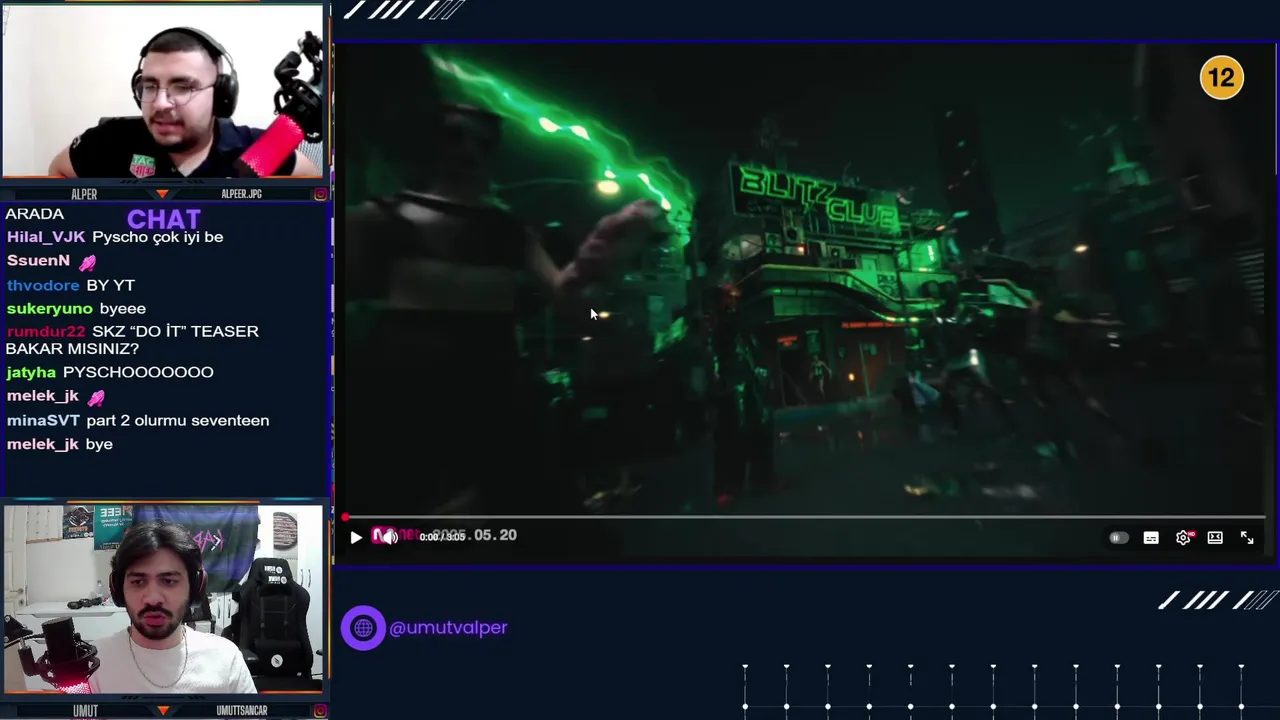Click the BLITZ CLUB neon sign in video
The height and width of the screenshot is (720, 1280).
[x=818, y=198]
